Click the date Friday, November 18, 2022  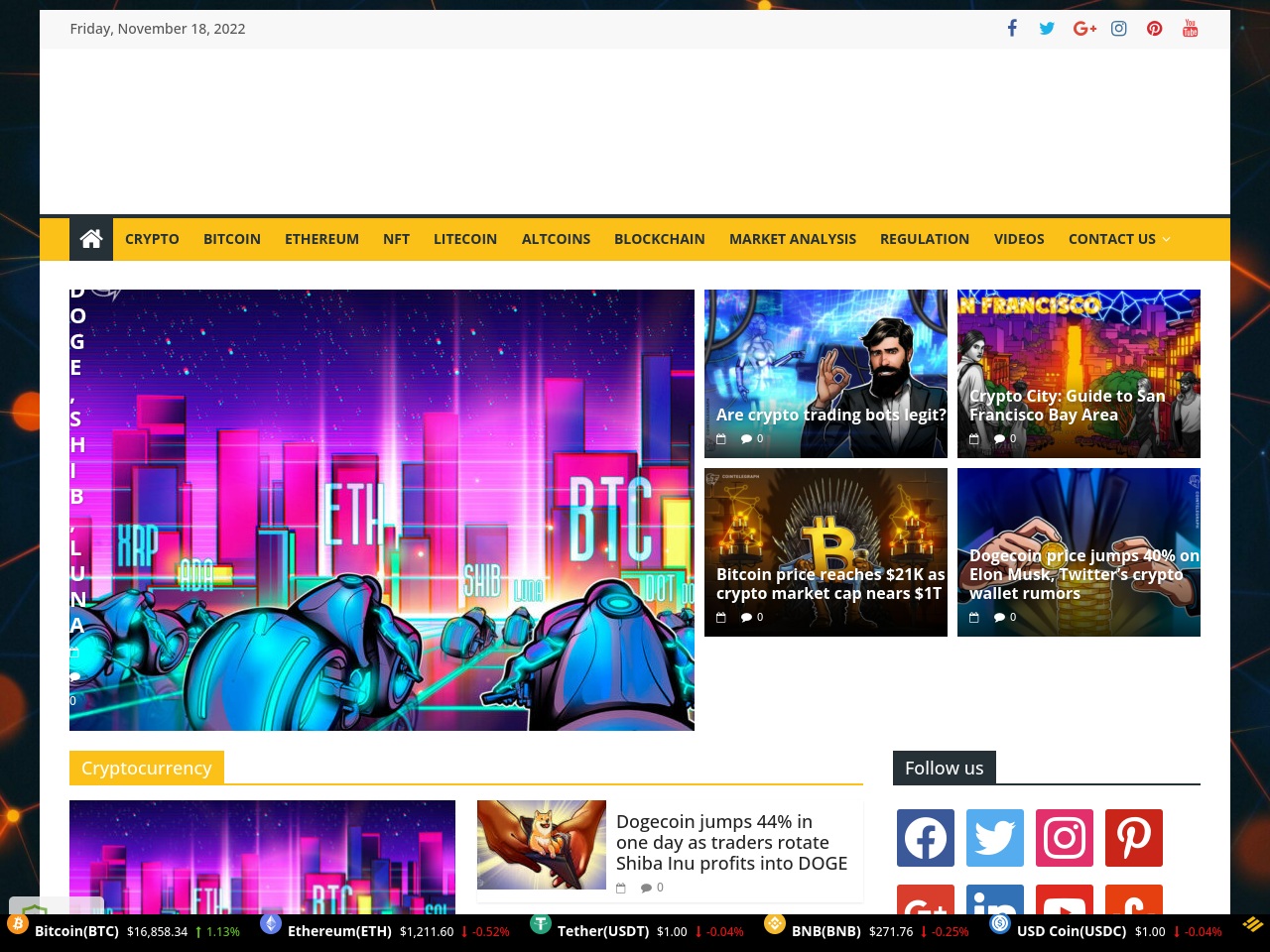point(158,29)
